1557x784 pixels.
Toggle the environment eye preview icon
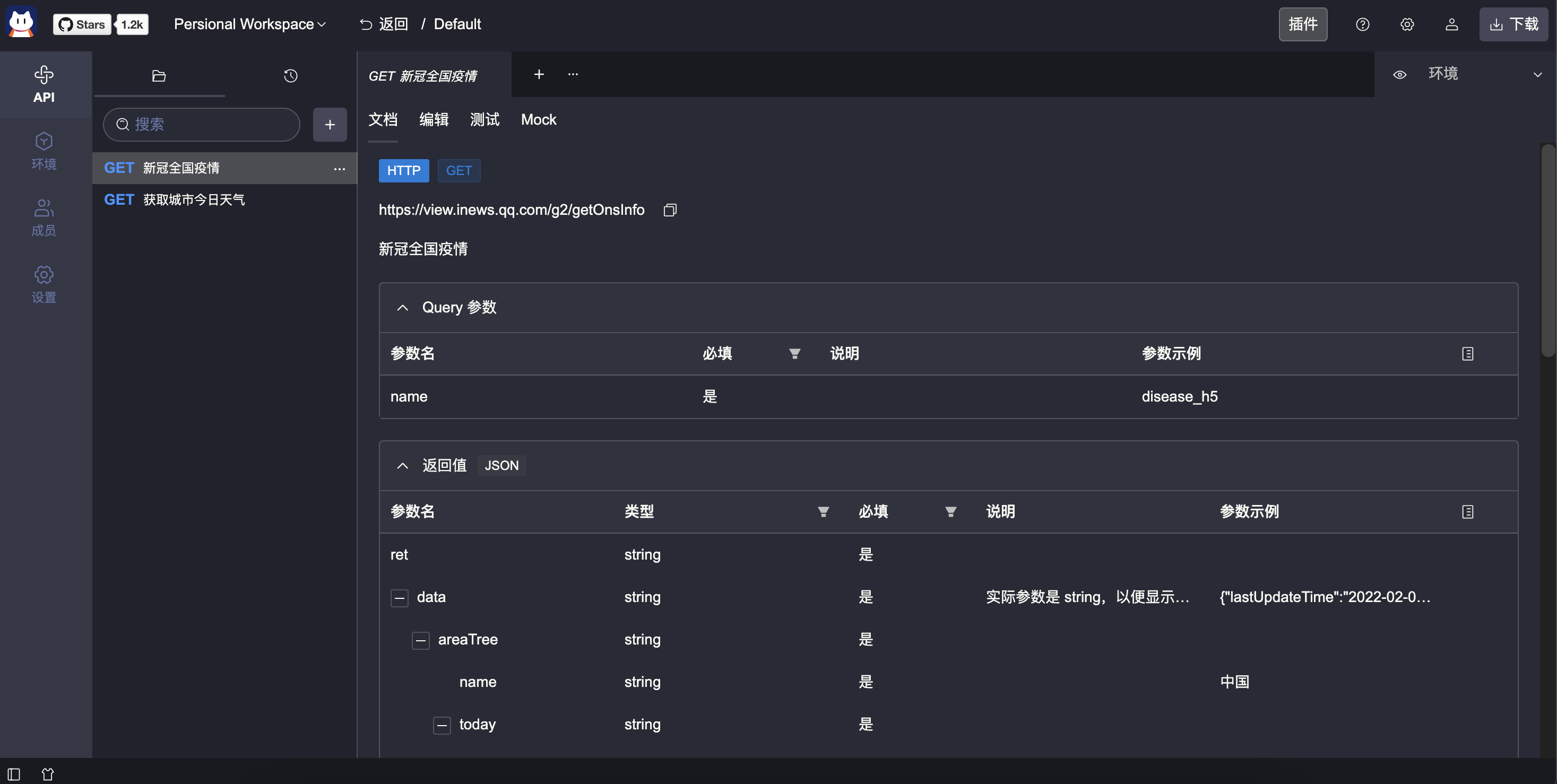click(x=1400, y=75)
